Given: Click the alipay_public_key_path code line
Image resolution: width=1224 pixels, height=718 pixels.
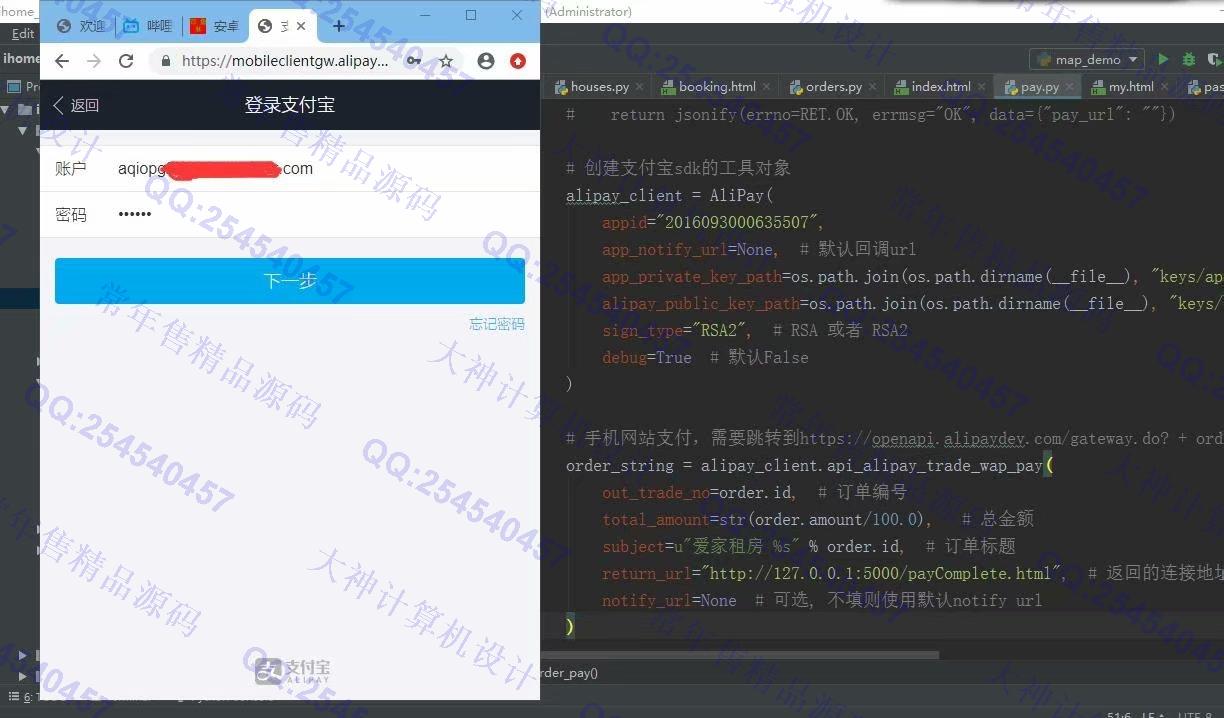Looking at the screenshot, I should coord(911,303).
